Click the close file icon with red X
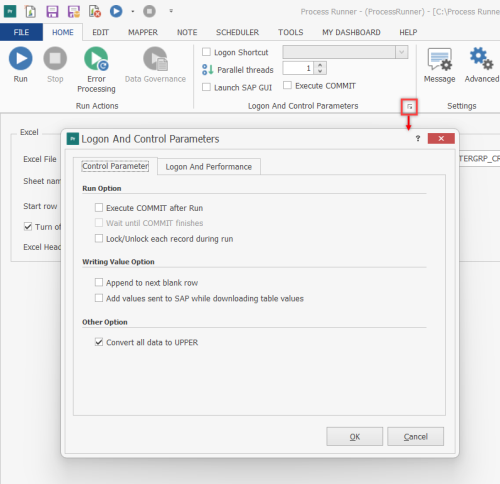The image size is (500, 484). tap(95, 11)
